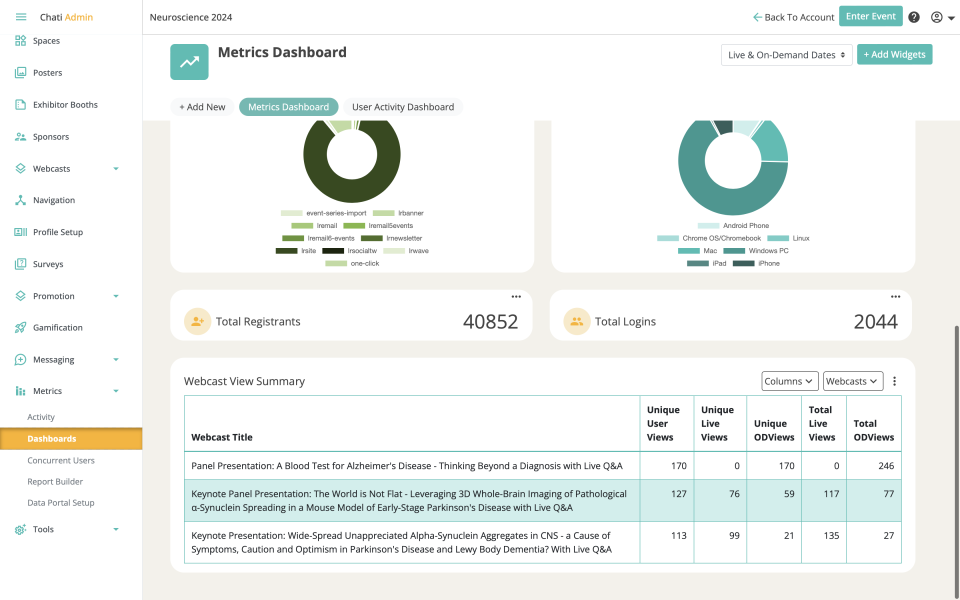
Task: Toggle the one-click legend swatch
Action: click(336, 263)
